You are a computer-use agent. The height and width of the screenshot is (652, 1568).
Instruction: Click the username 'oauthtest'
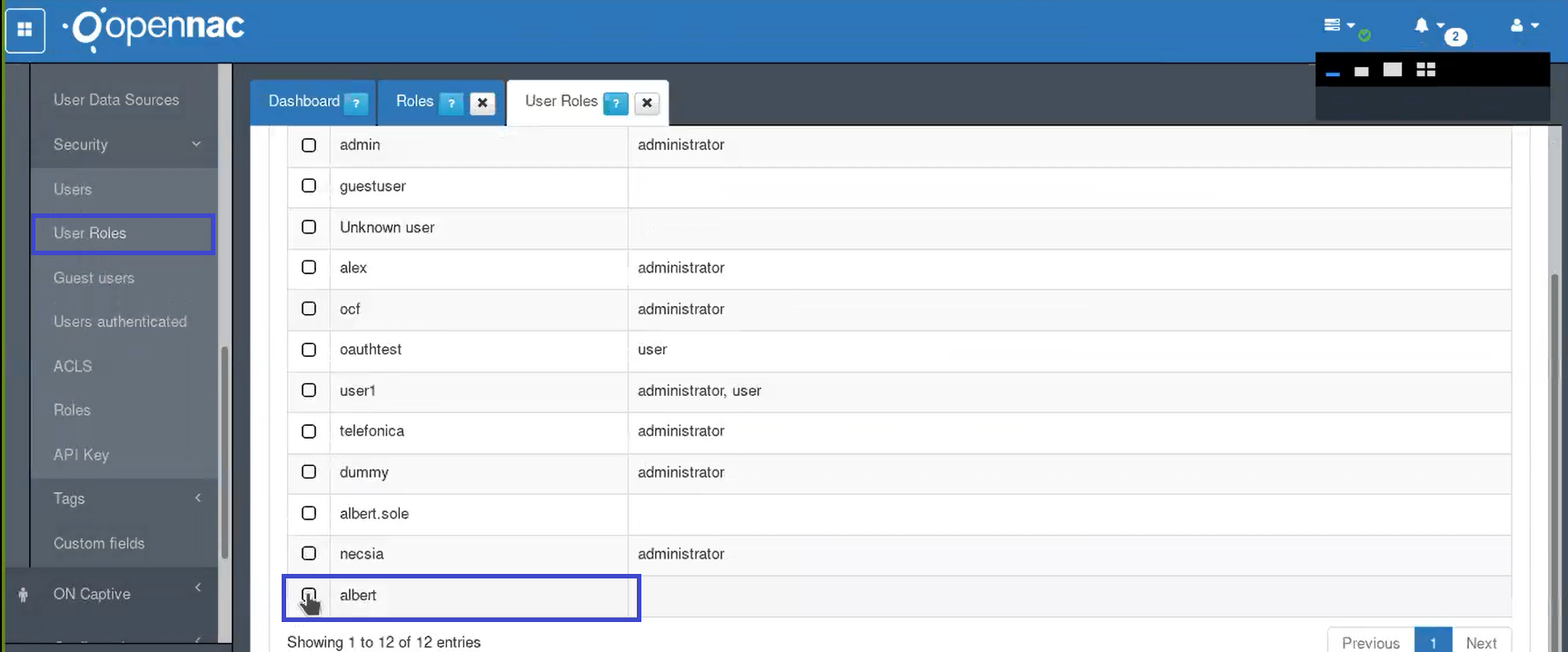click(371, 350)
